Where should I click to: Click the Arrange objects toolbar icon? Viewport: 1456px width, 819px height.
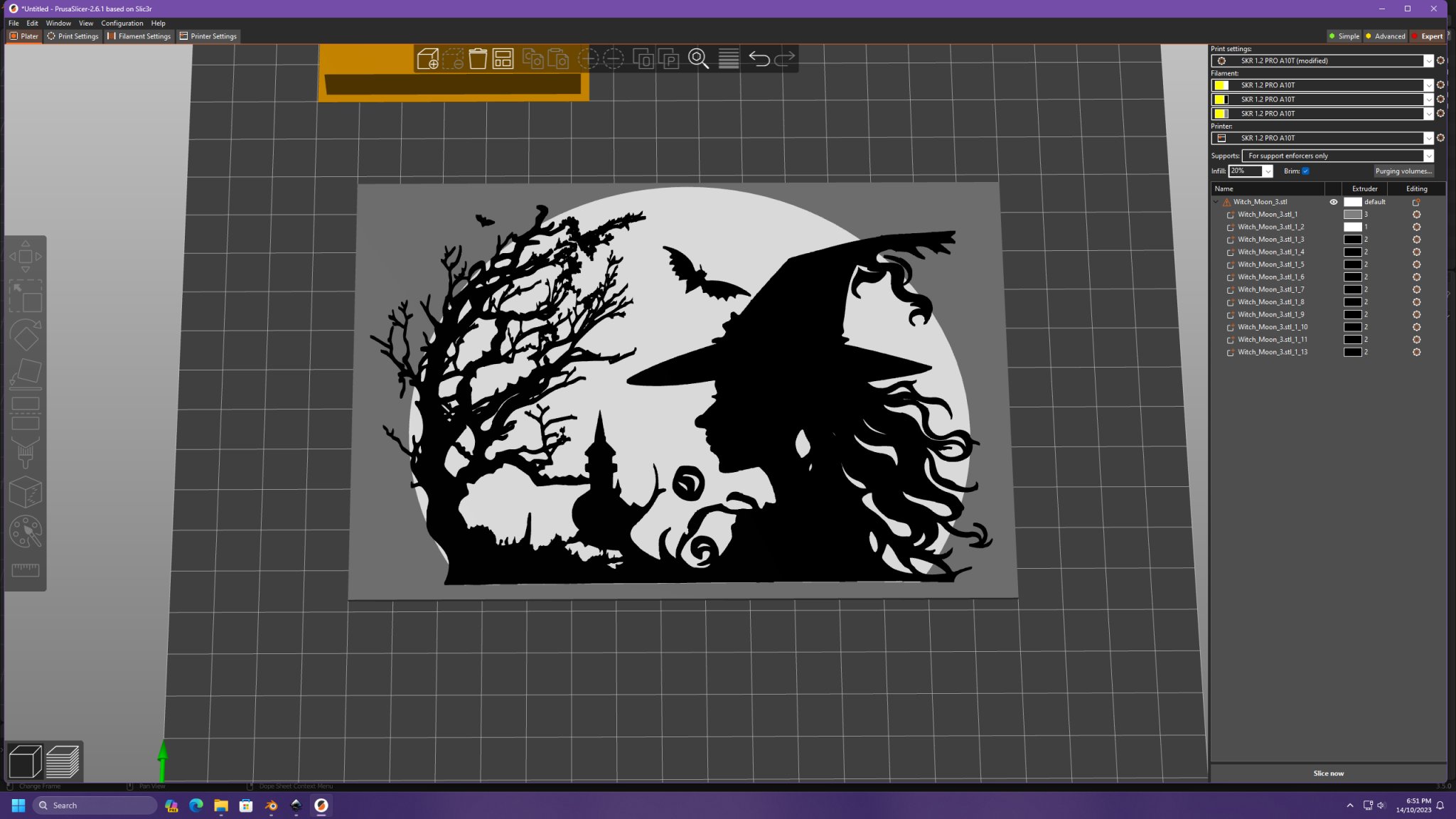tap(503, 59)
